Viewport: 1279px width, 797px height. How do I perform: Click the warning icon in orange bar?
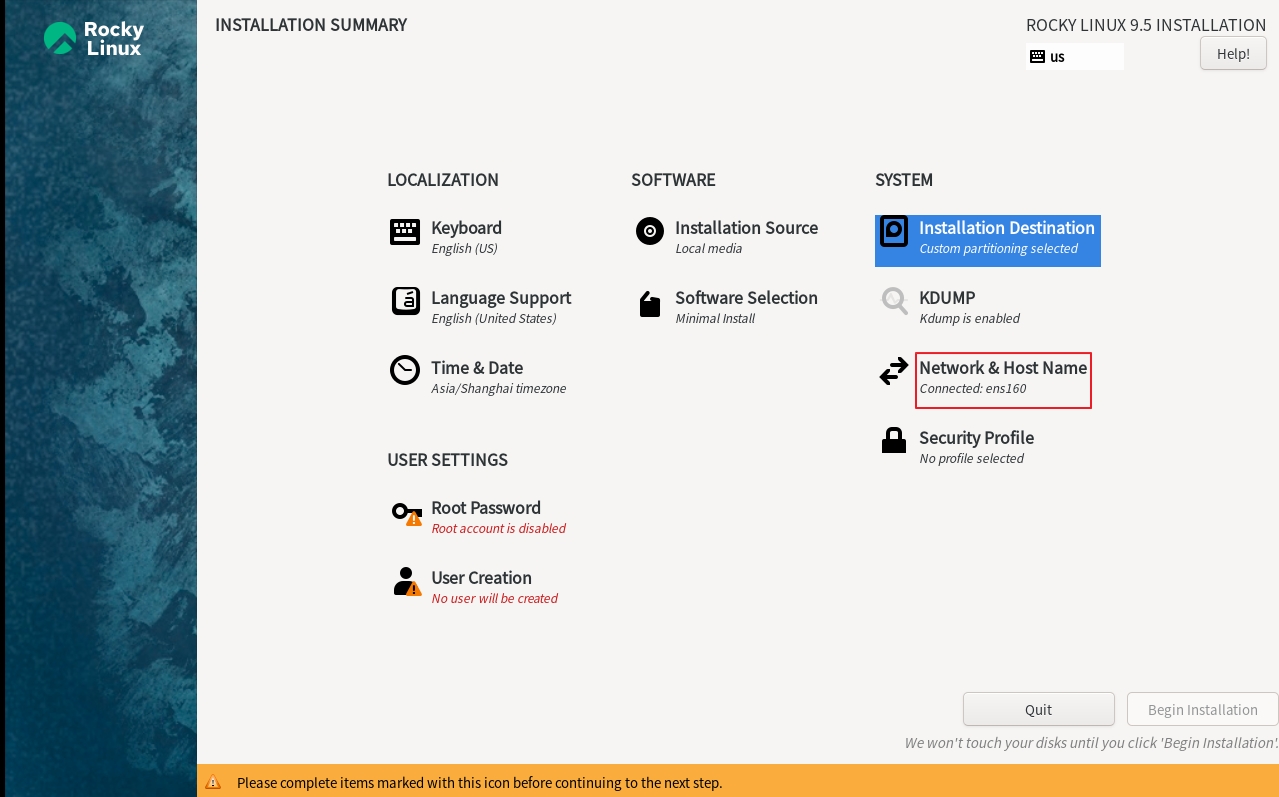point(213,783)
